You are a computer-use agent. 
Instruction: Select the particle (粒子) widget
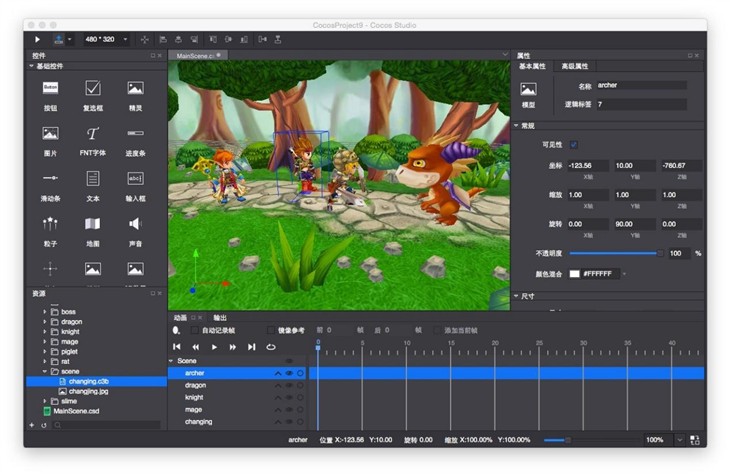coord(50,231)
